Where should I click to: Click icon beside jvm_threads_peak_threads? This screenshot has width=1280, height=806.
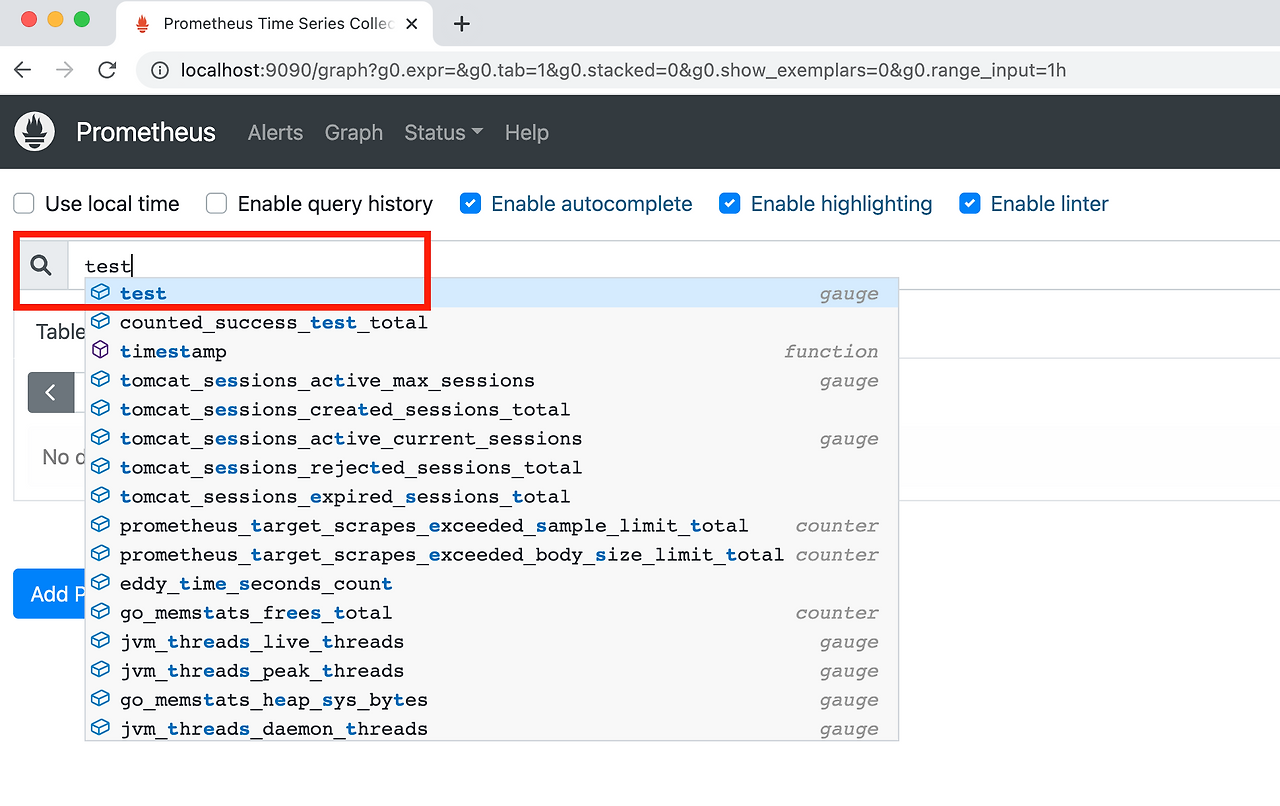coord(100,670)
